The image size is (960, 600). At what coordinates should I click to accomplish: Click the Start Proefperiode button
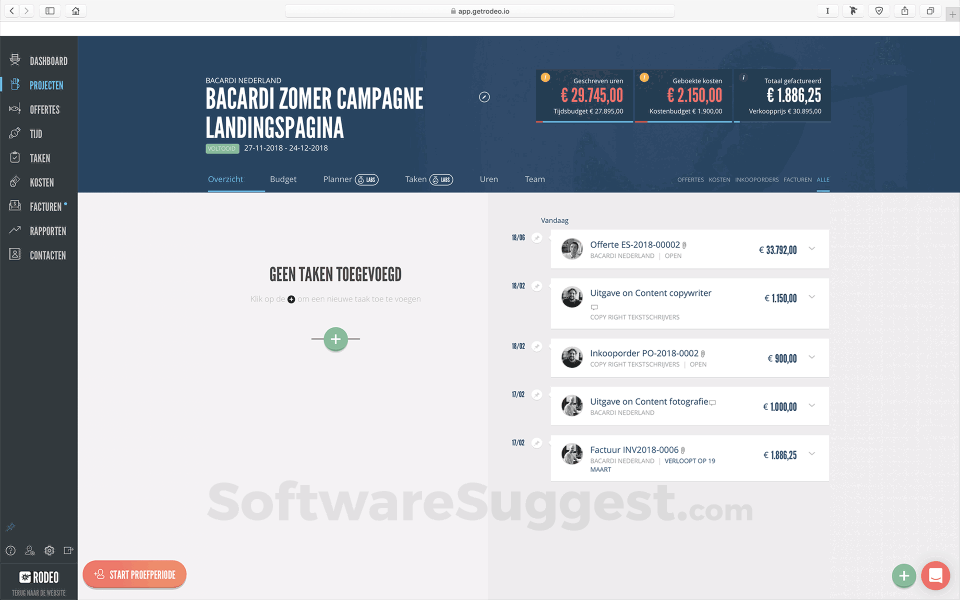pos(135,574)
